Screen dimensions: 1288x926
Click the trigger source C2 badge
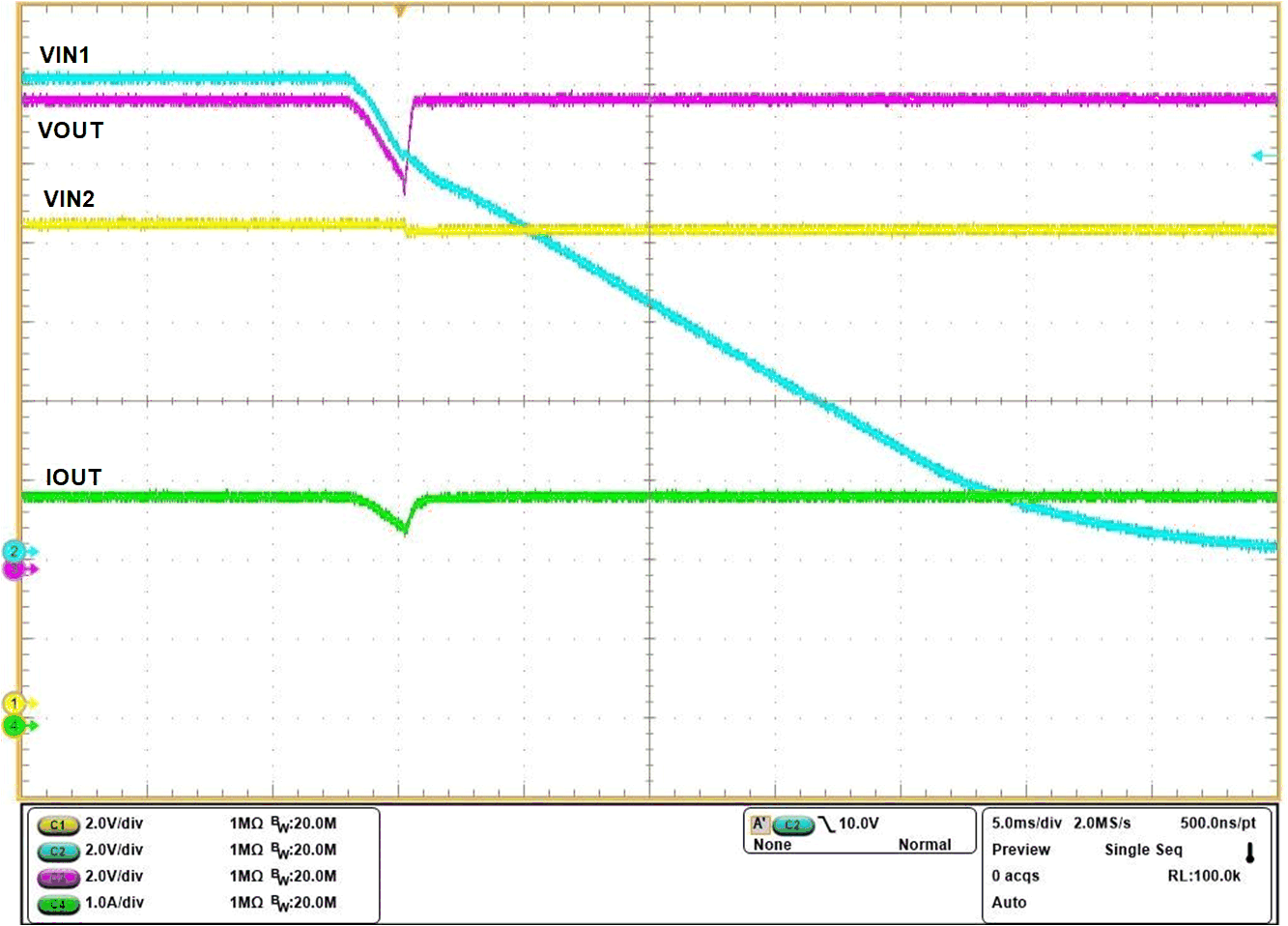[x=795, y=825]
